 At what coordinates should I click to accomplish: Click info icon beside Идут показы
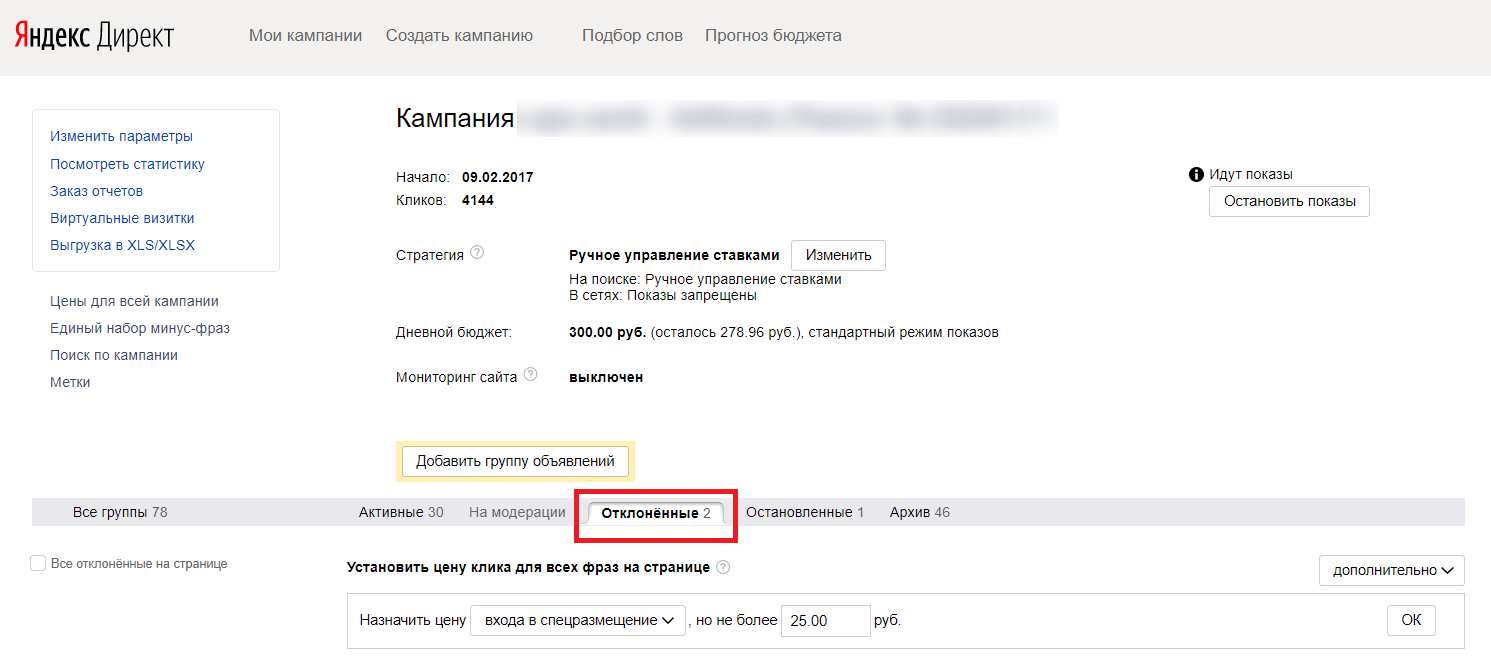pos(1196,174)
